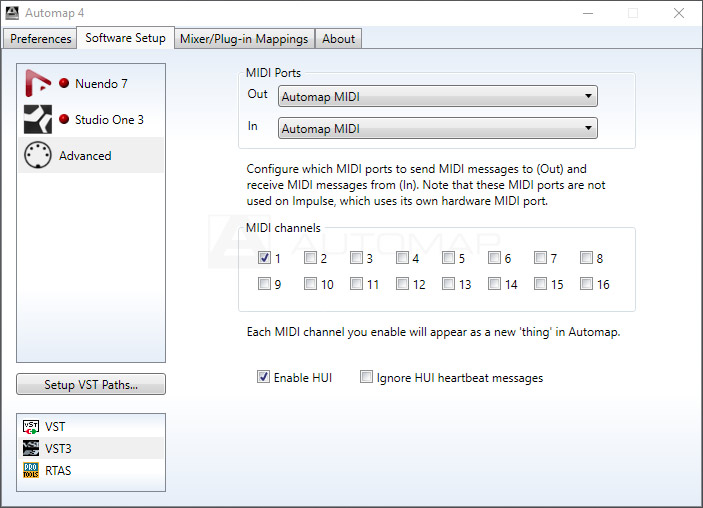Click the Studio One 3 logo icon
This screenshot has height=508, width=703.
[x=38, y=120]
